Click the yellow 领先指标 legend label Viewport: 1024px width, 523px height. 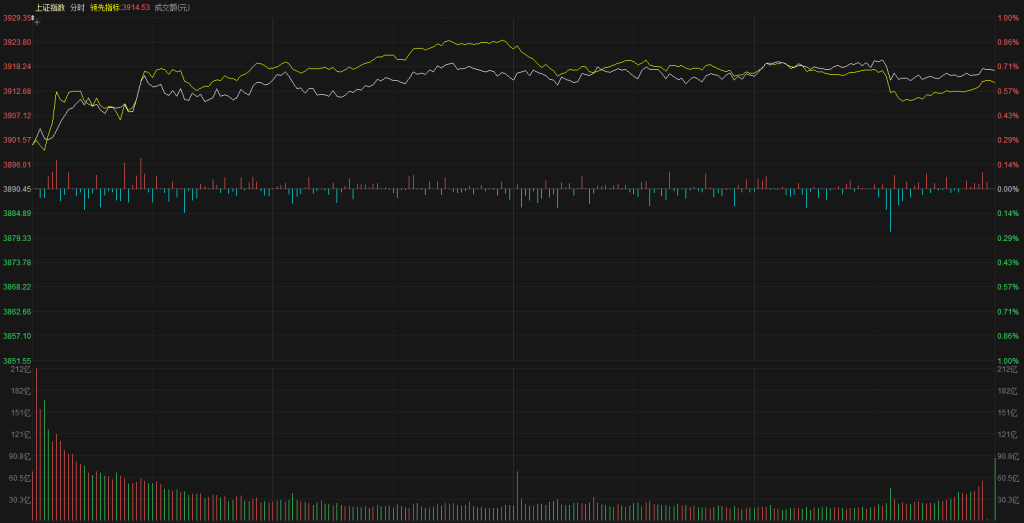105,7
